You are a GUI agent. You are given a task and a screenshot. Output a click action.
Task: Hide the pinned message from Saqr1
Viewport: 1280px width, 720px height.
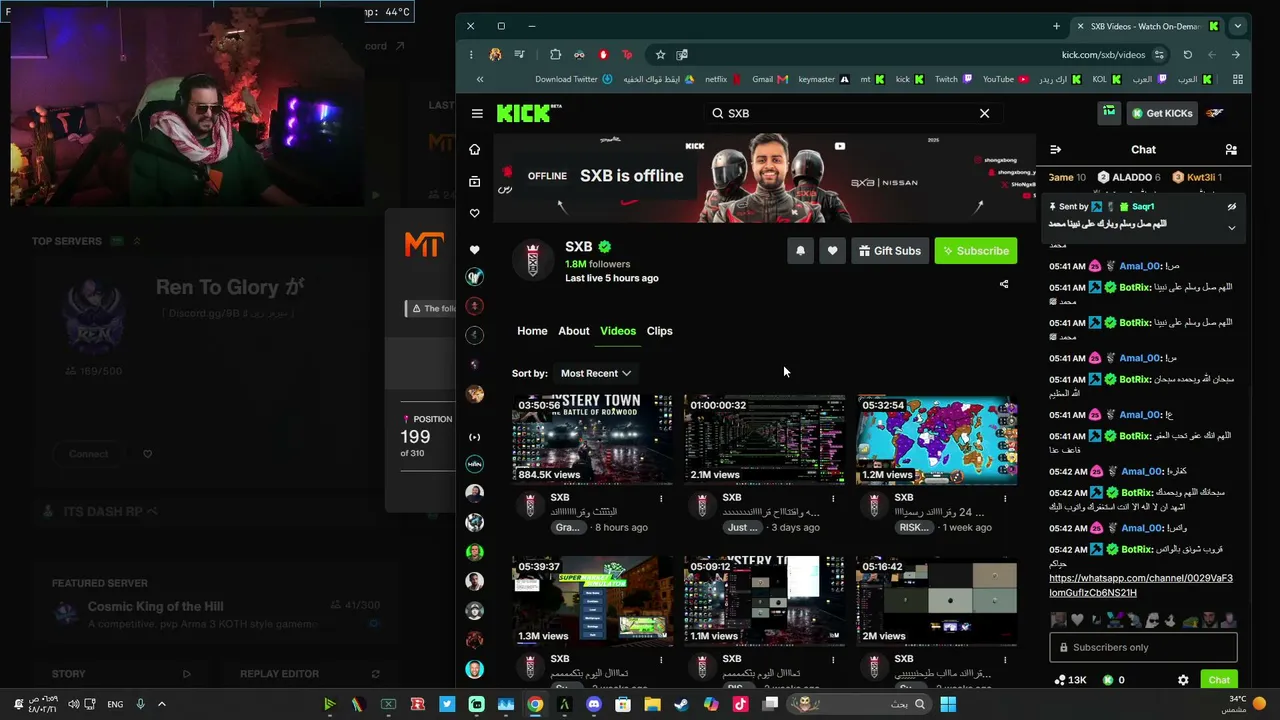pos(1232,207)
